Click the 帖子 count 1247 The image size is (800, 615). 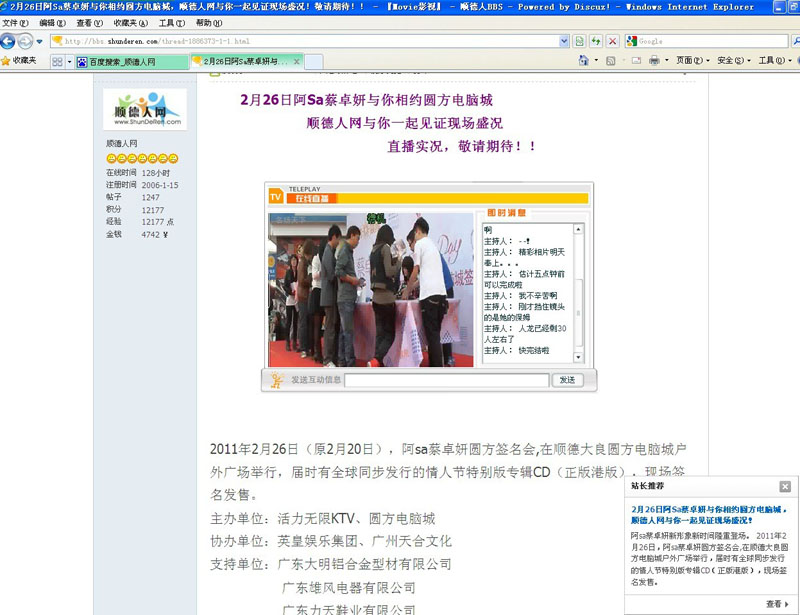click(151, 197)
